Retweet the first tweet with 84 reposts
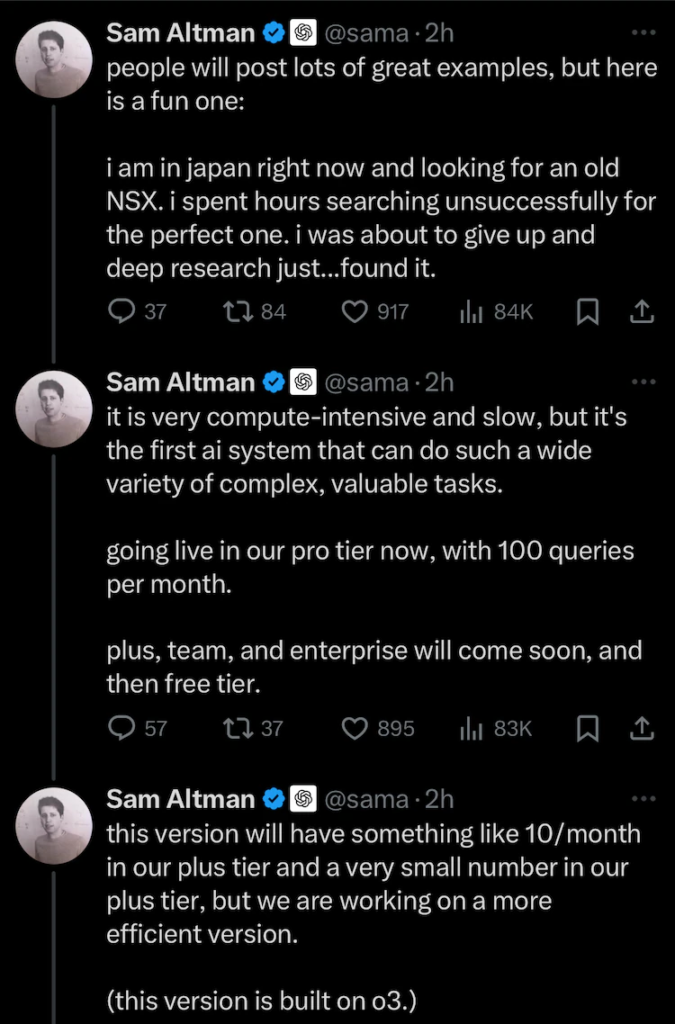 pyautogui.click(x=238, y=312)
